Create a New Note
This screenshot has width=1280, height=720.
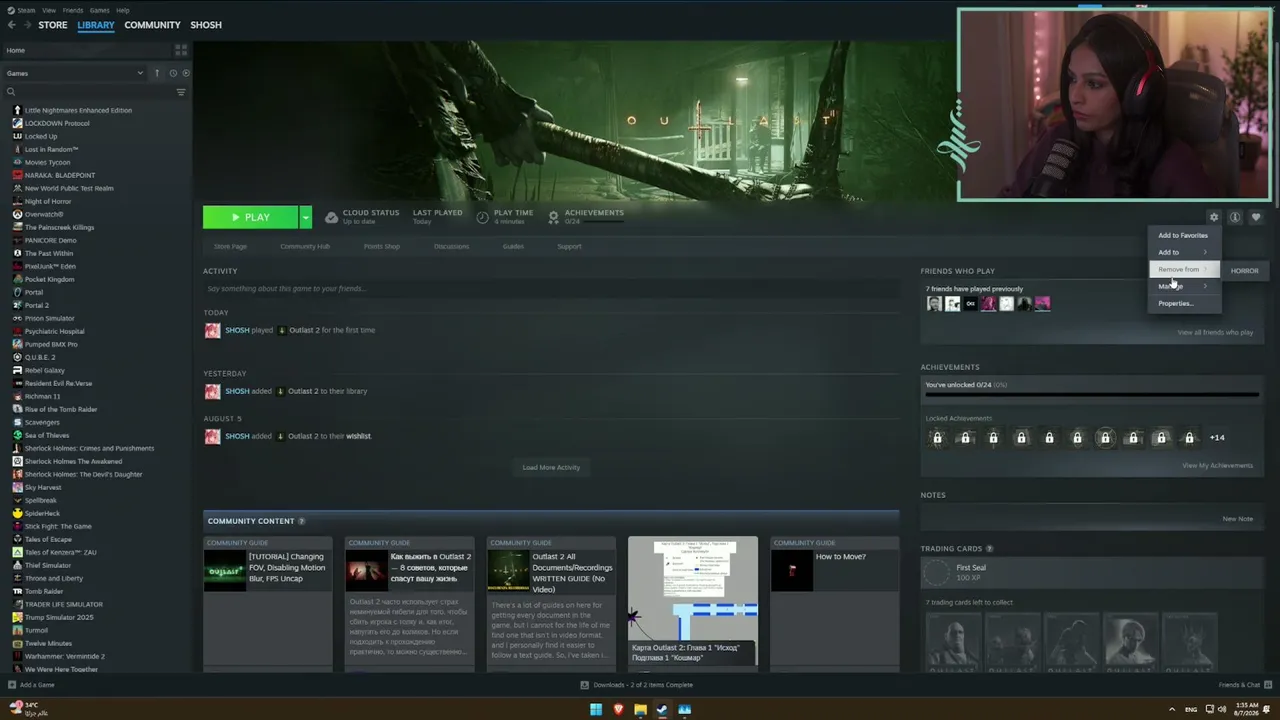click(1237, 519)
